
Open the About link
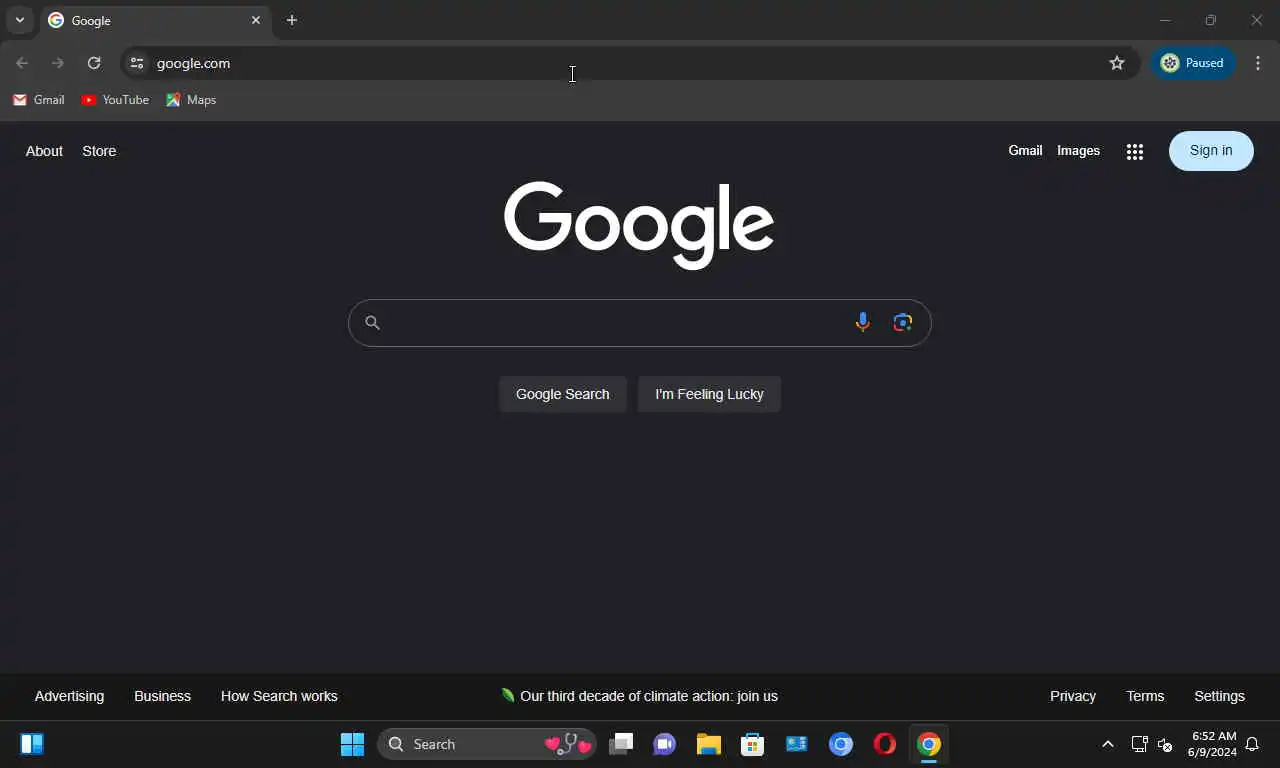44,151
